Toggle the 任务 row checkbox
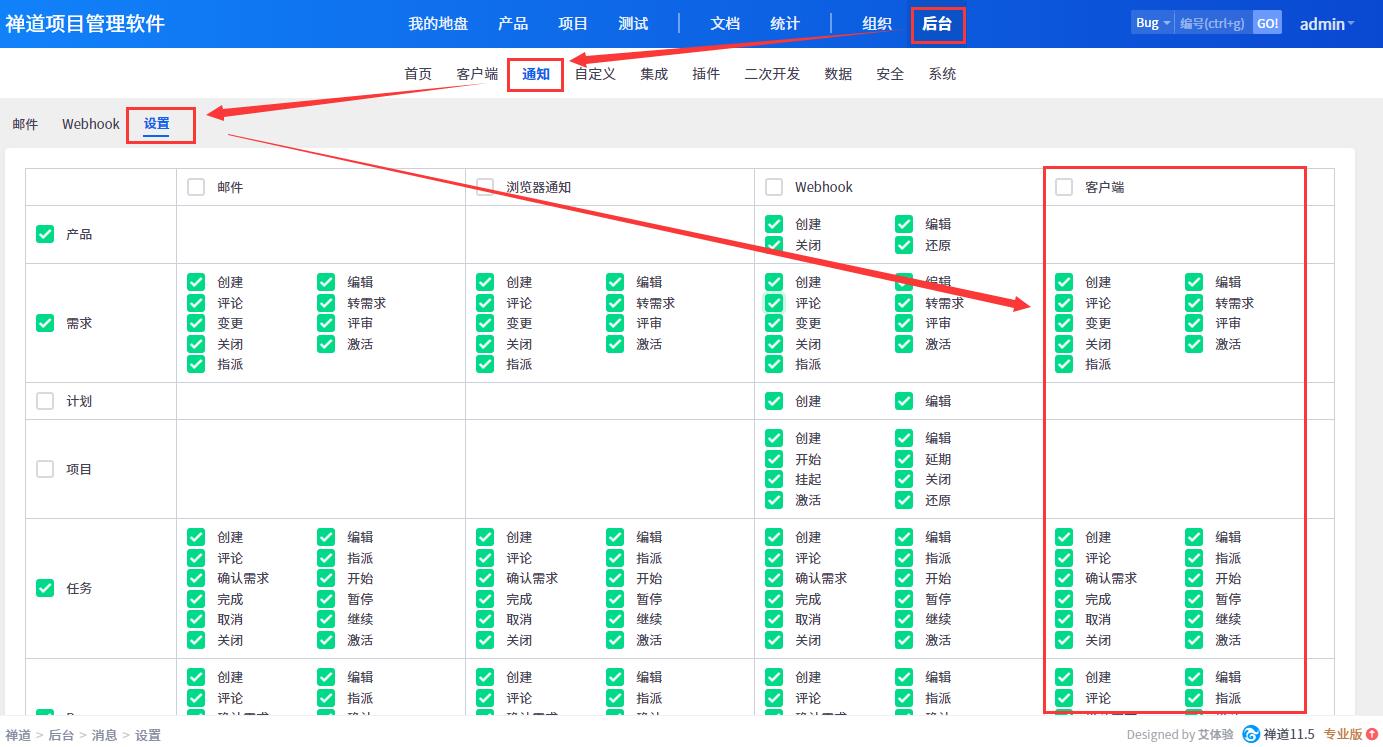Viewport: 1383px width, 747px height. coord(45,588)
